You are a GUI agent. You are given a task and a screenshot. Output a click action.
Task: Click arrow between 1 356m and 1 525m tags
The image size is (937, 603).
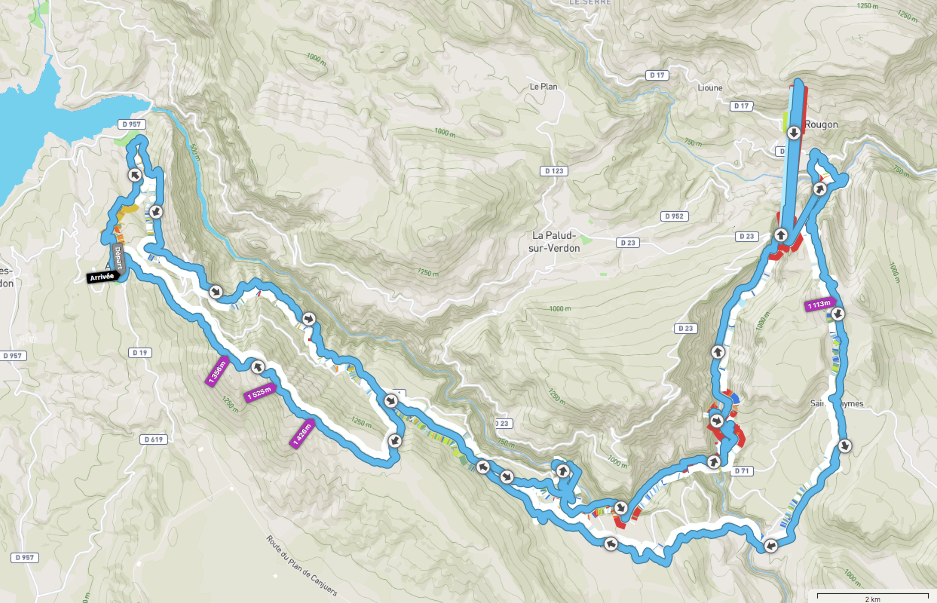coord(258,366)
